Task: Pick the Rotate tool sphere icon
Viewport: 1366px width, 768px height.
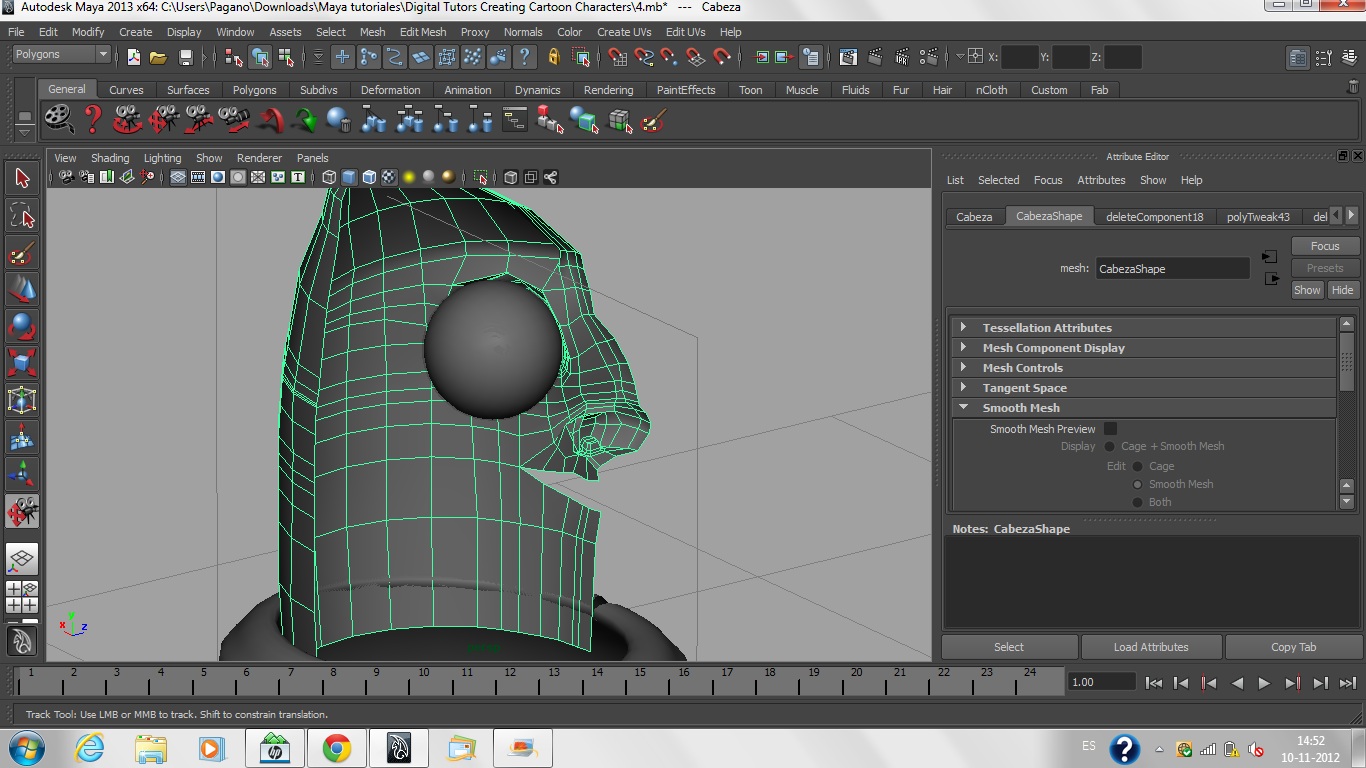Action: [22, 327]
